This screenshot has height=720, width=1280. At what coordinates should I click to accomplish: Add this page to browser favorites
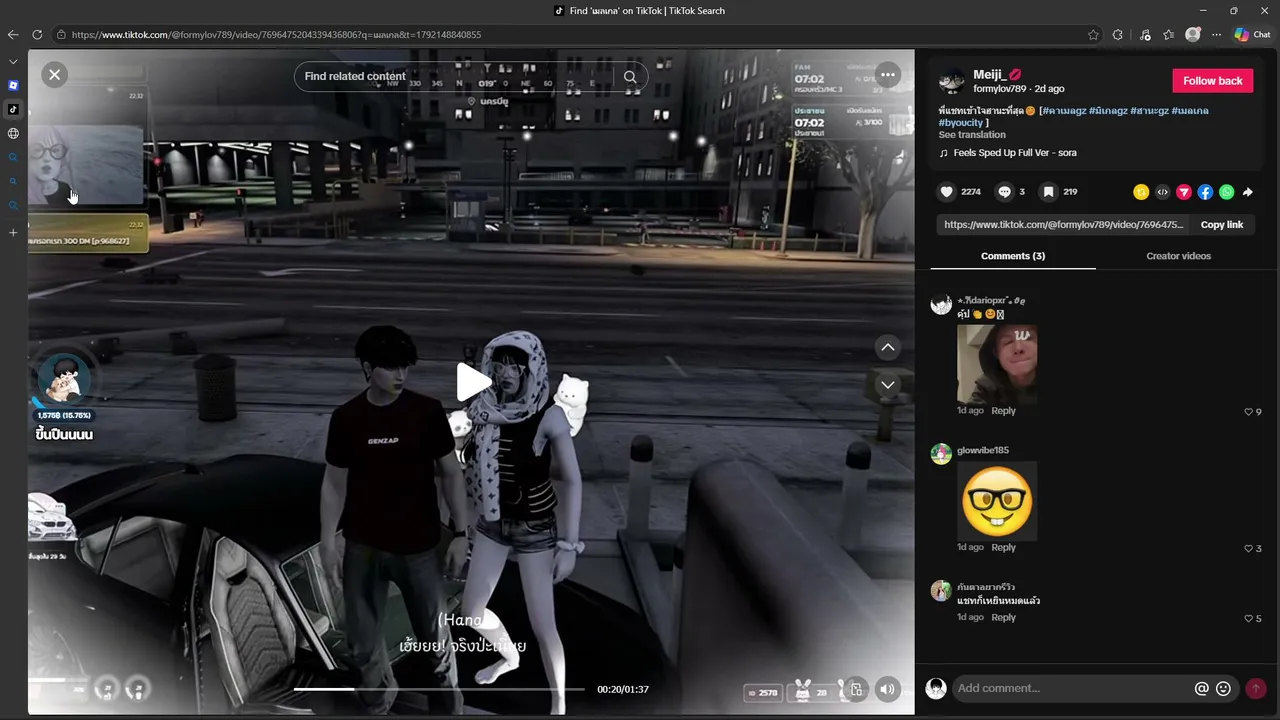point(1093,35)
